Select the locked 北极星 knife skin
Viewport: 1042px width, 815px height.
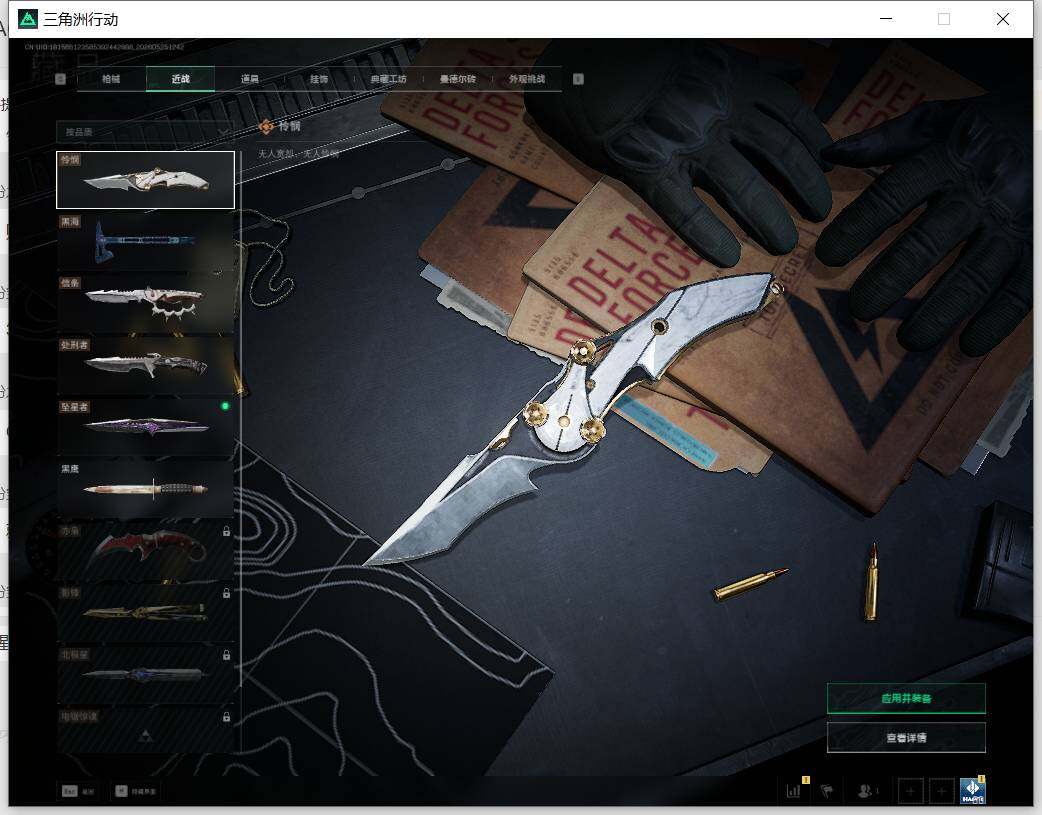(x=146, y=673)
